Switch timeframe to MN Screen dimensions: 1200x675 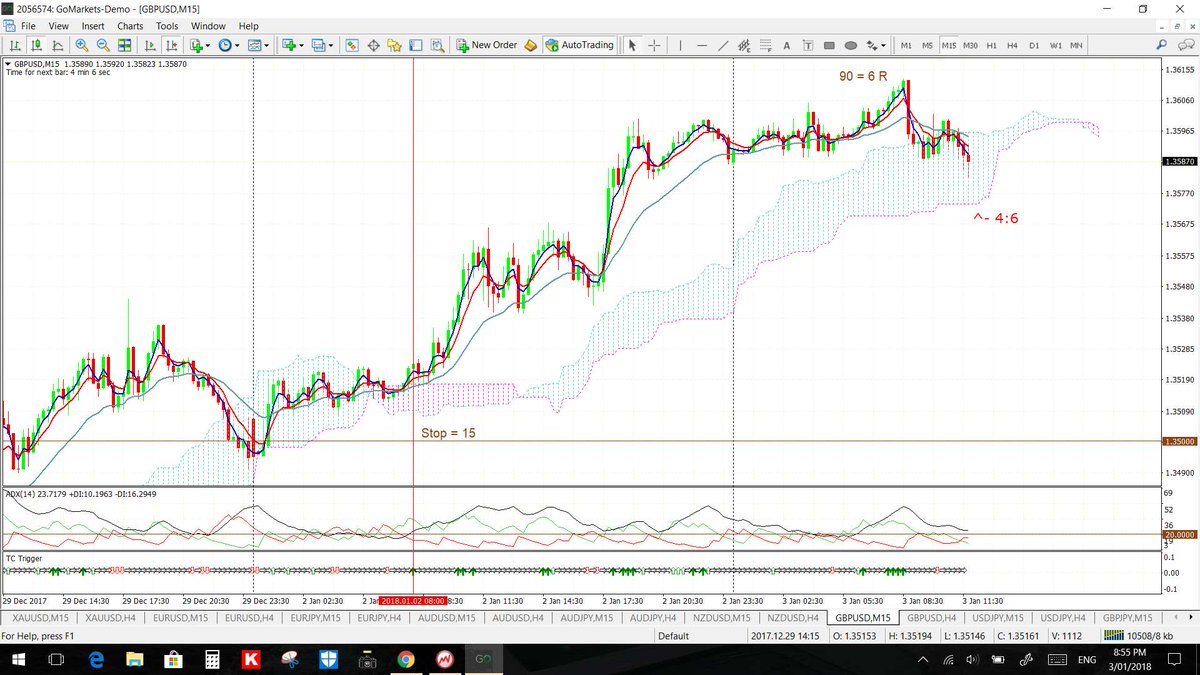(1076, 45)
